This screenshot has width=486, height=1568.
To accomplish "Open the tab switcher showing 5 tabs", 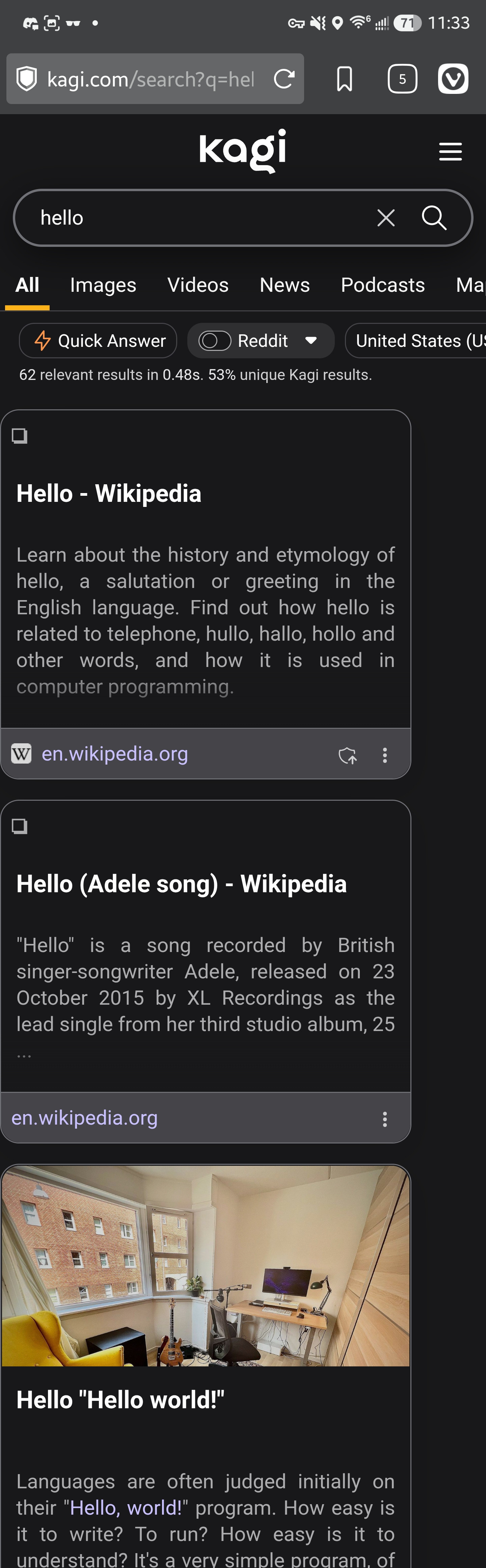I will [402, 79].
